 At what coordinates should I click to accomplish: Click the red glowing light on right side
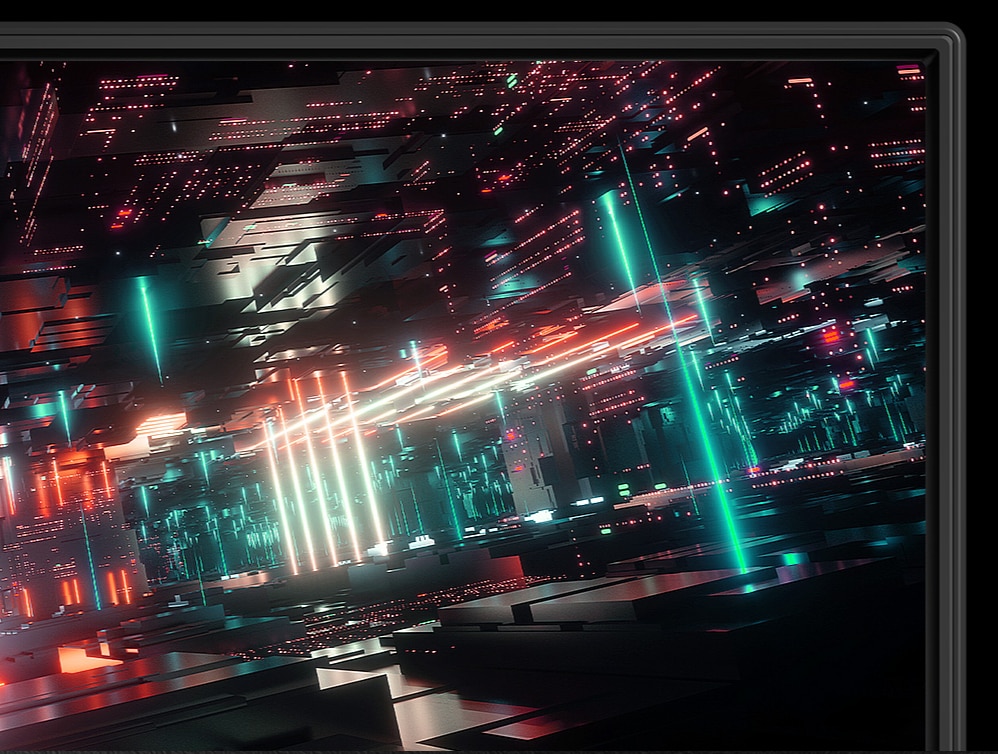830,336
